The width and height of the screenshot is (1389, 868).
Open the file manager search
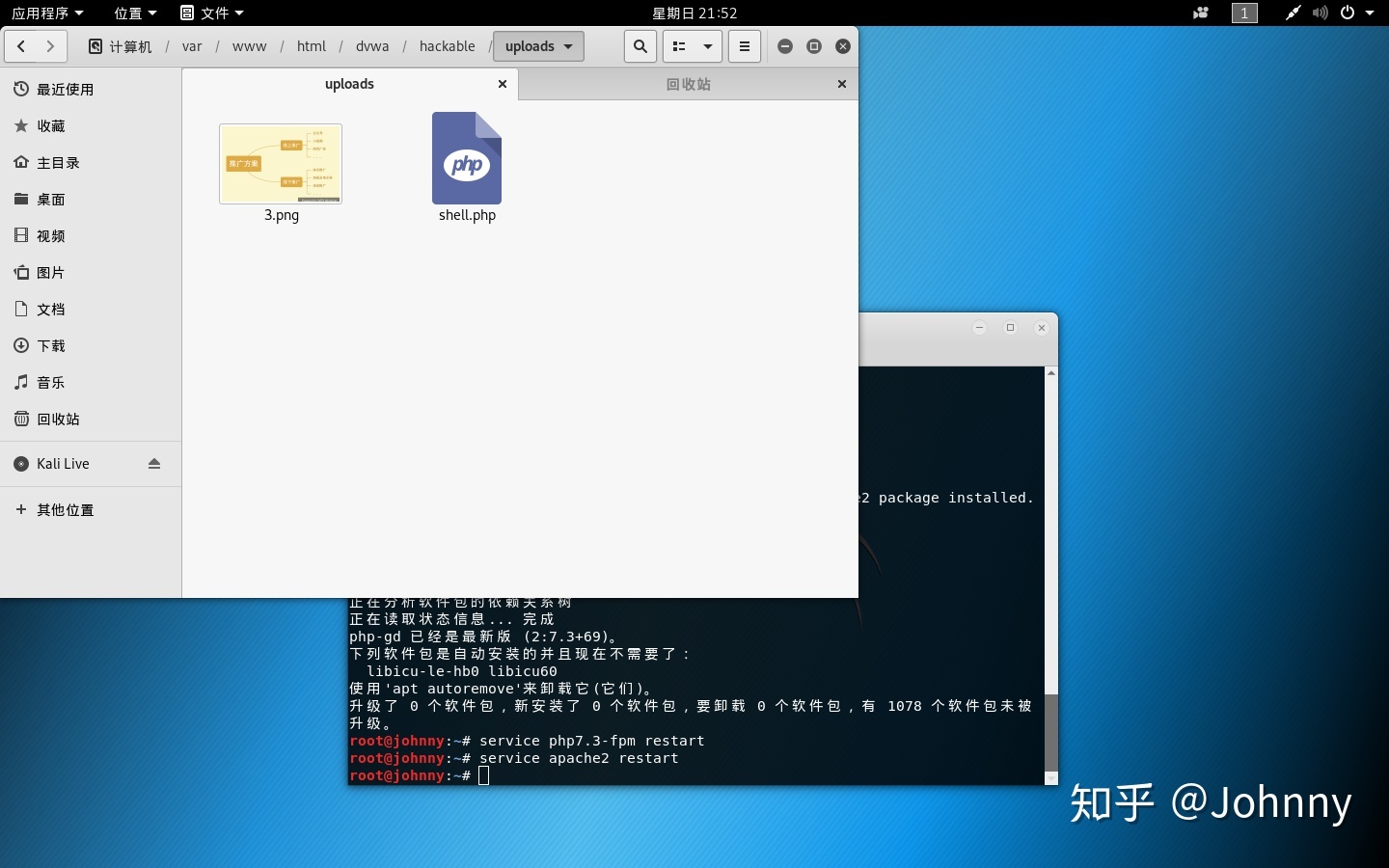[x=640, y=46]
